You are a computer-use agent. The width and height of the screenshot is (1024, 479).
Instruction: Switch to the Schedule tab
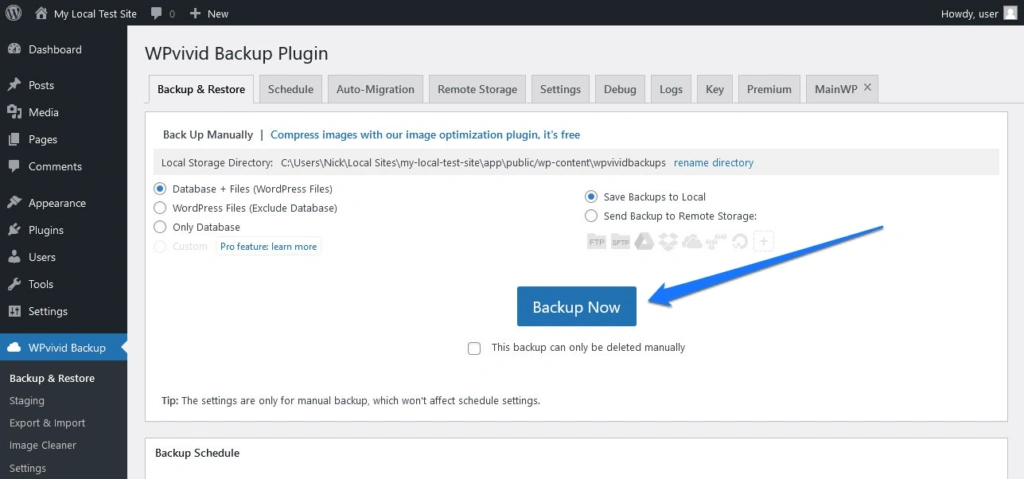click(x=290, y=89)
